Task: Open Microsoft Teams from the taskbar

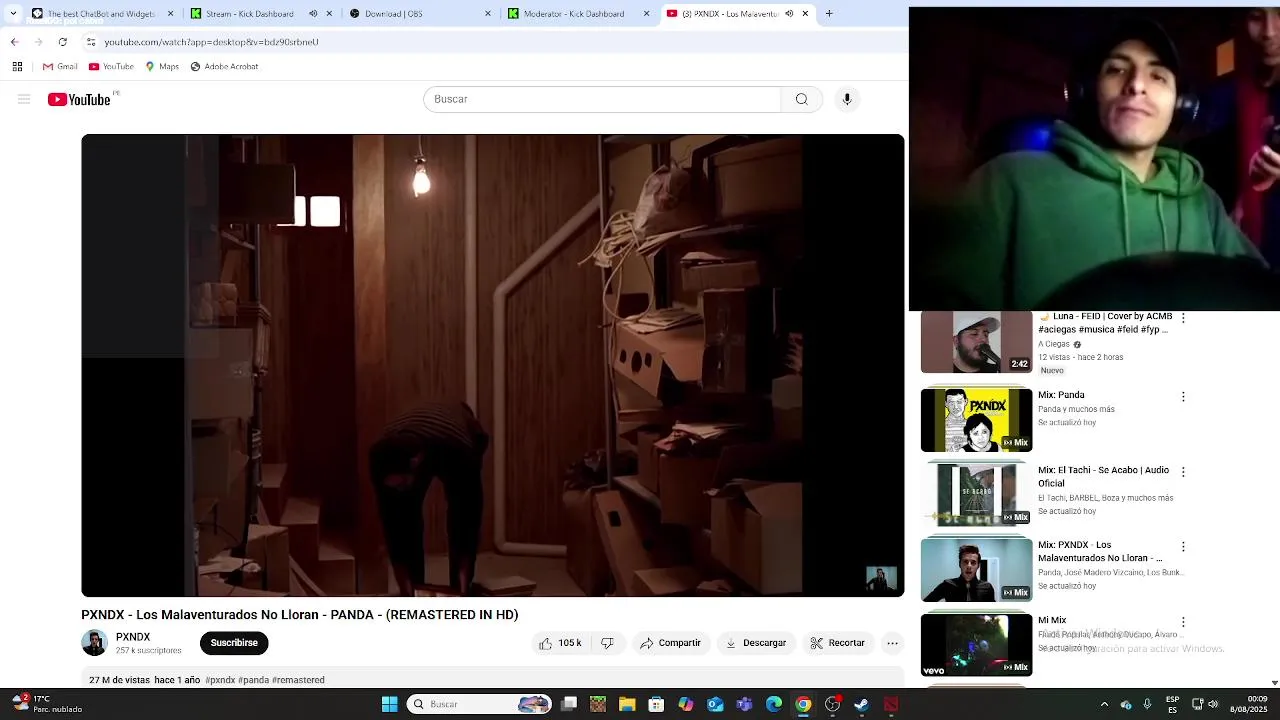Action: tap(744, 704)
